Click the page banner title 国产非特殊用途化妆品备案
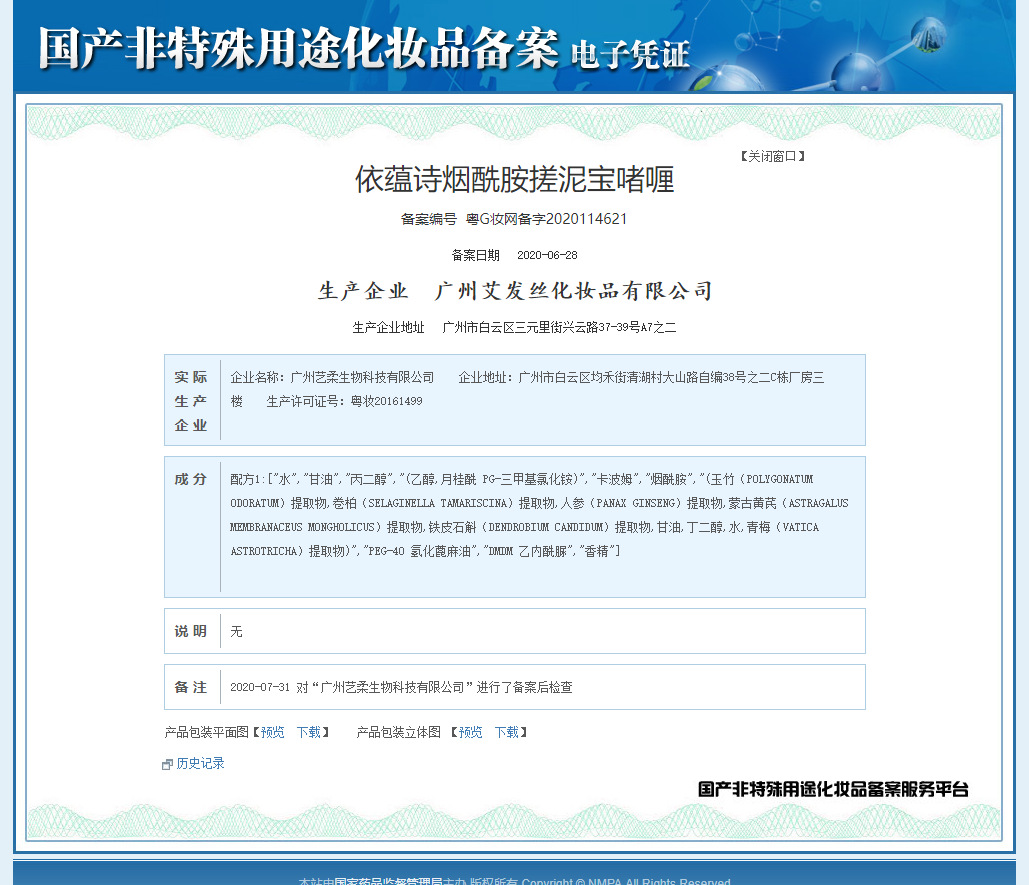The height and width of the screenshot is (885, 1029). click(x=299, y=49)
